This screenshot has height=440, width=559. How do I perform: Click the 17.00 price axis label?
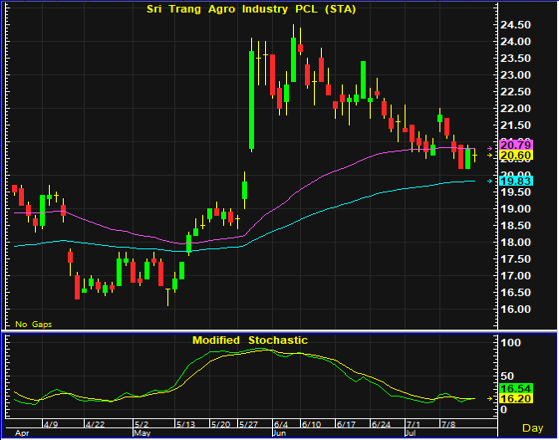(516, 276)
